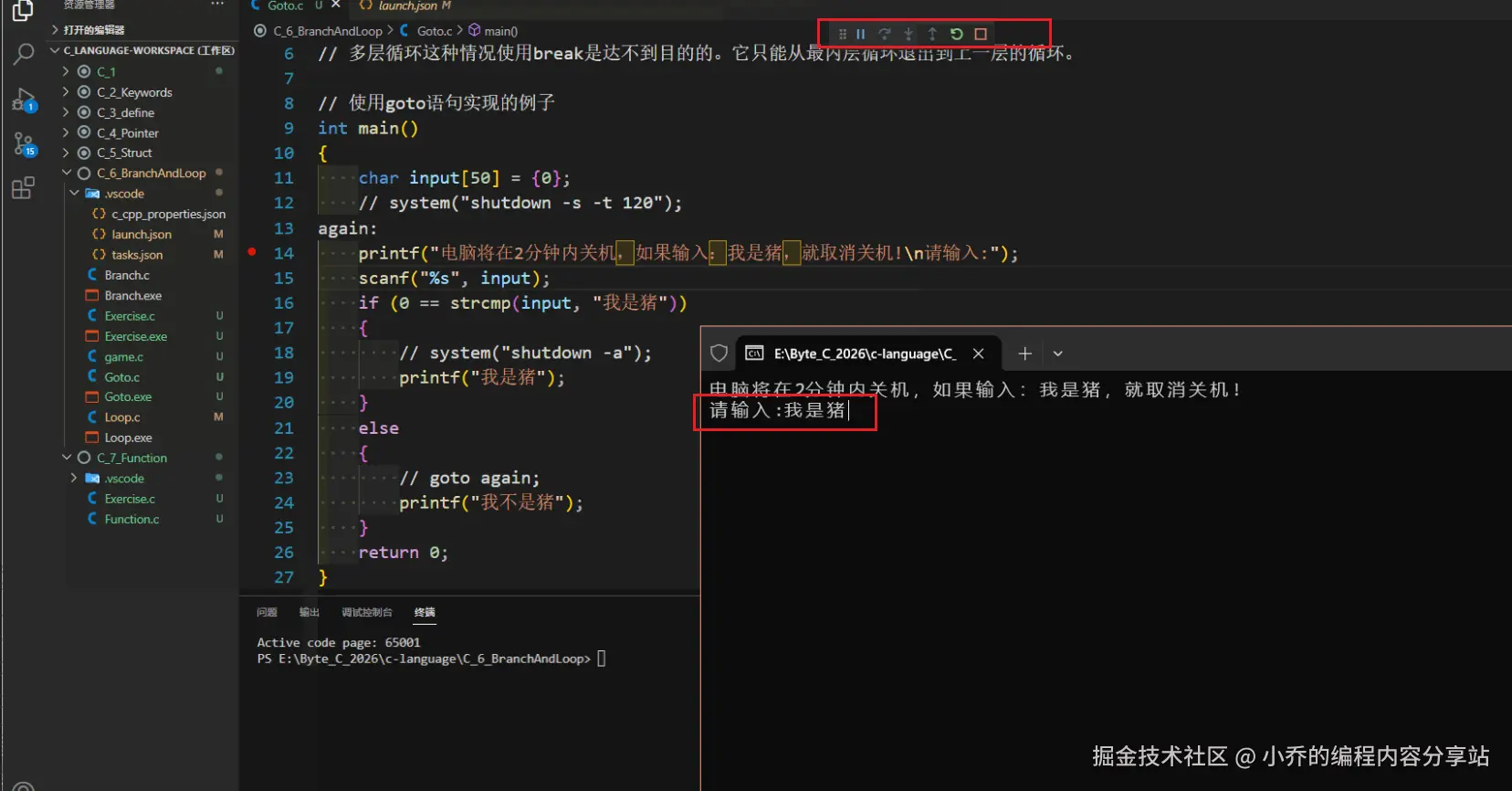
Task: Click line number 26 in the gutter
Action: [x=284, y=553]
